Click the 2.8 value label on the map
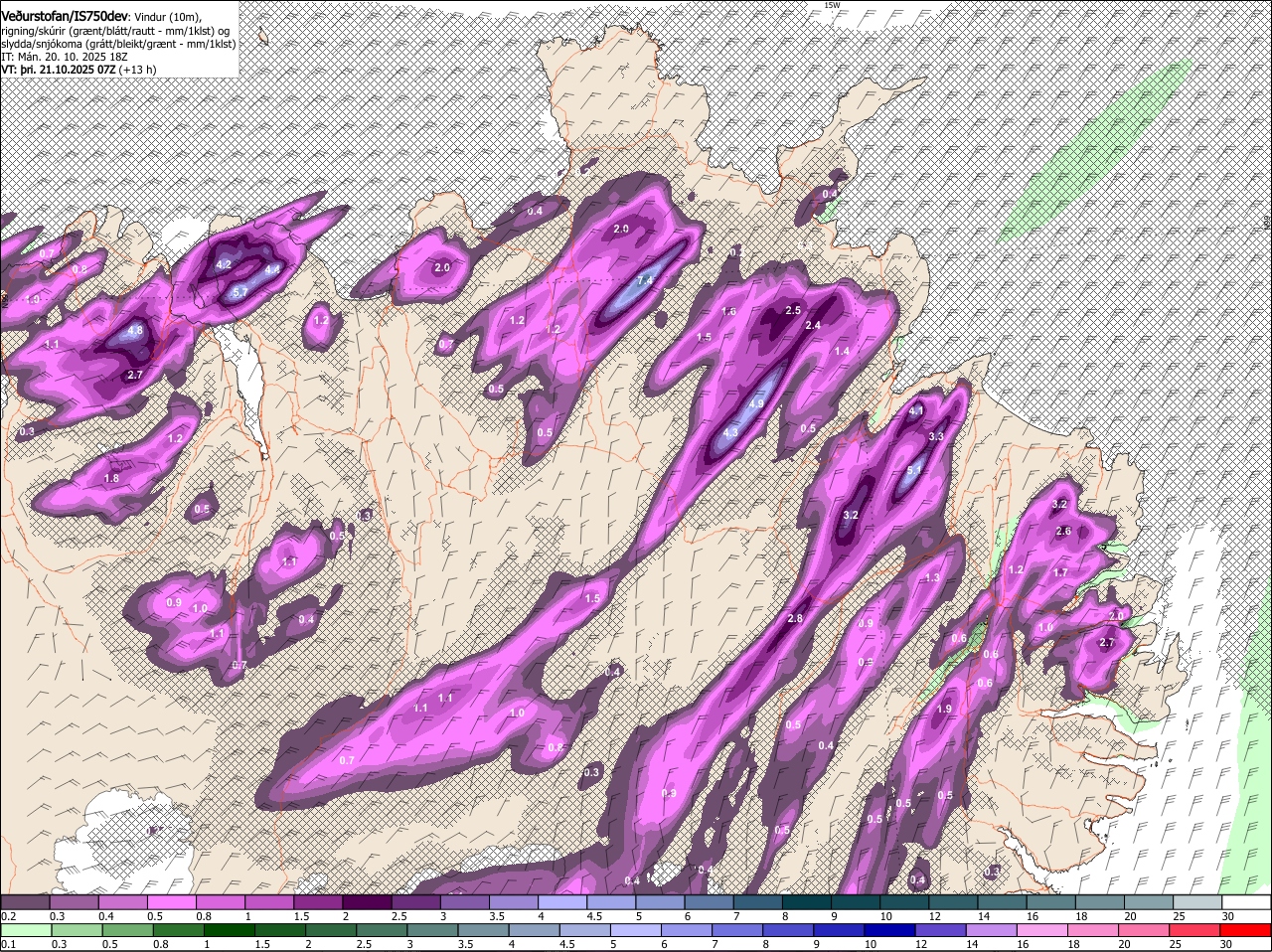Screen dimensions: 1272x952 (795, 619)
